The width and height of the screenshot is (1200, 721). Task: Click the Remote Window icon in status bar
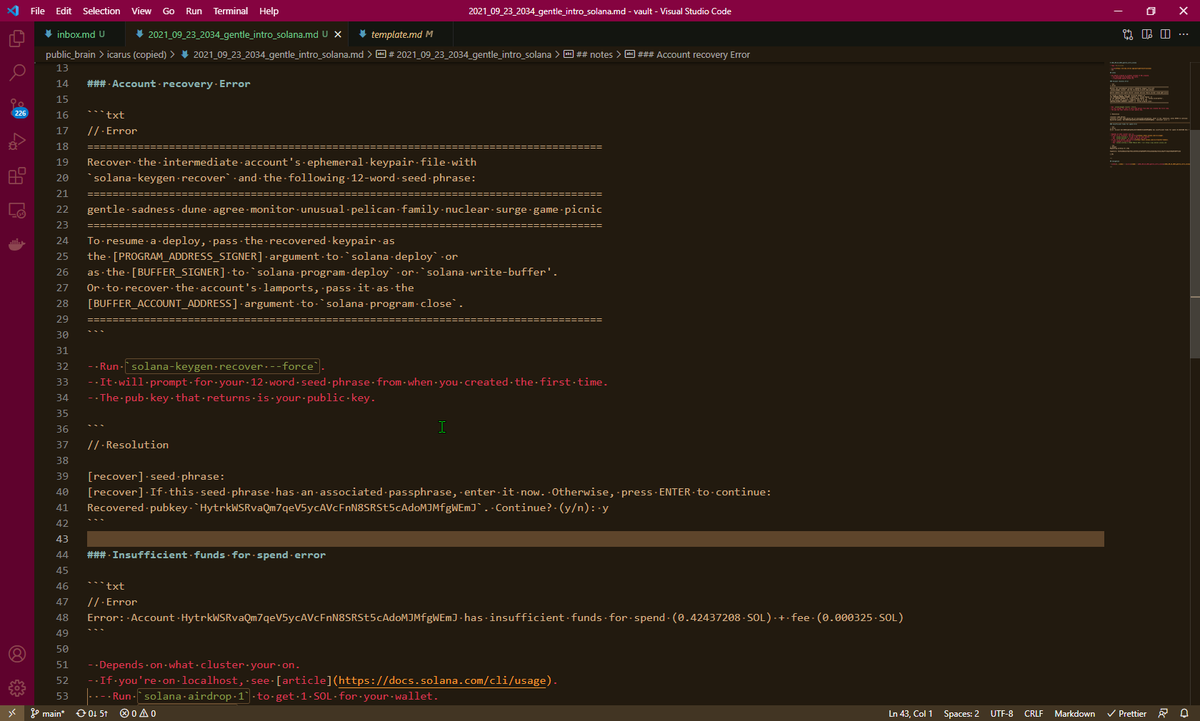pos(11,714)
